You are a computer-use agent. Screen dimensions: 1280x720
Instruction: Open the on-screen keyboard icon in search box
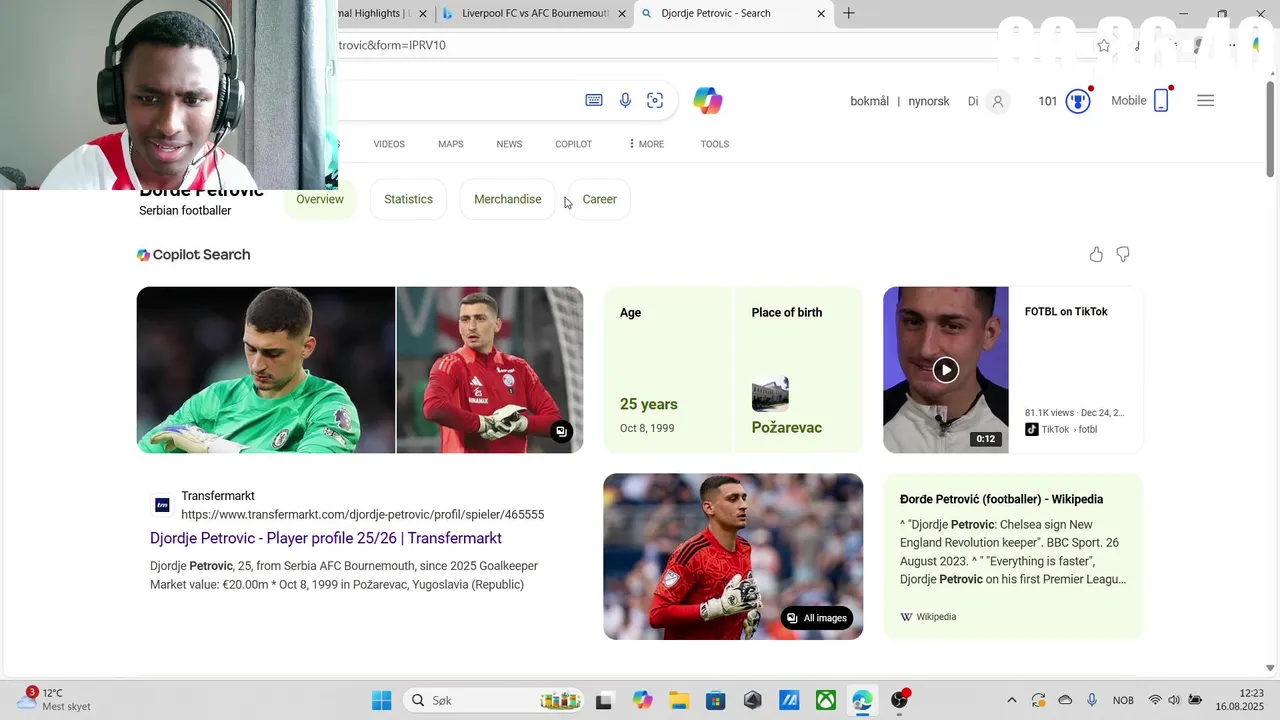[x=594, y=100]
